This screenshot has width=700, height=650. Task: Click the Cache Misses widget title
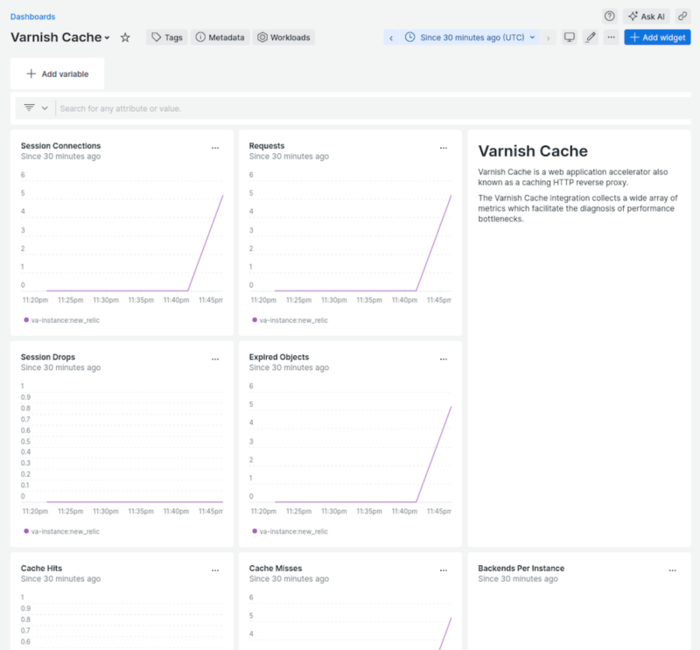275,568
